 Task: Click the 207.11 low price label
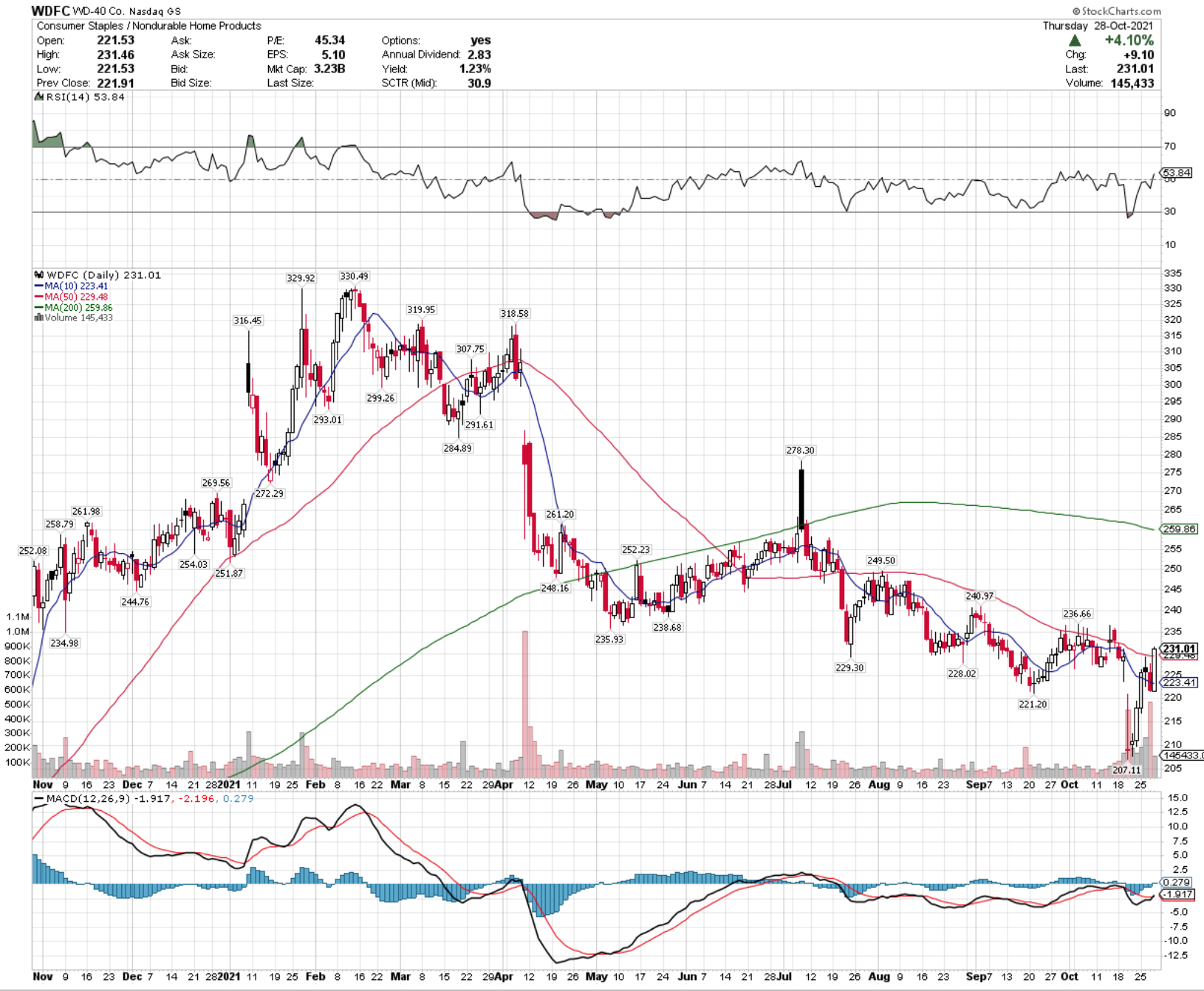pyautogui.click(x=1126, y=770)
